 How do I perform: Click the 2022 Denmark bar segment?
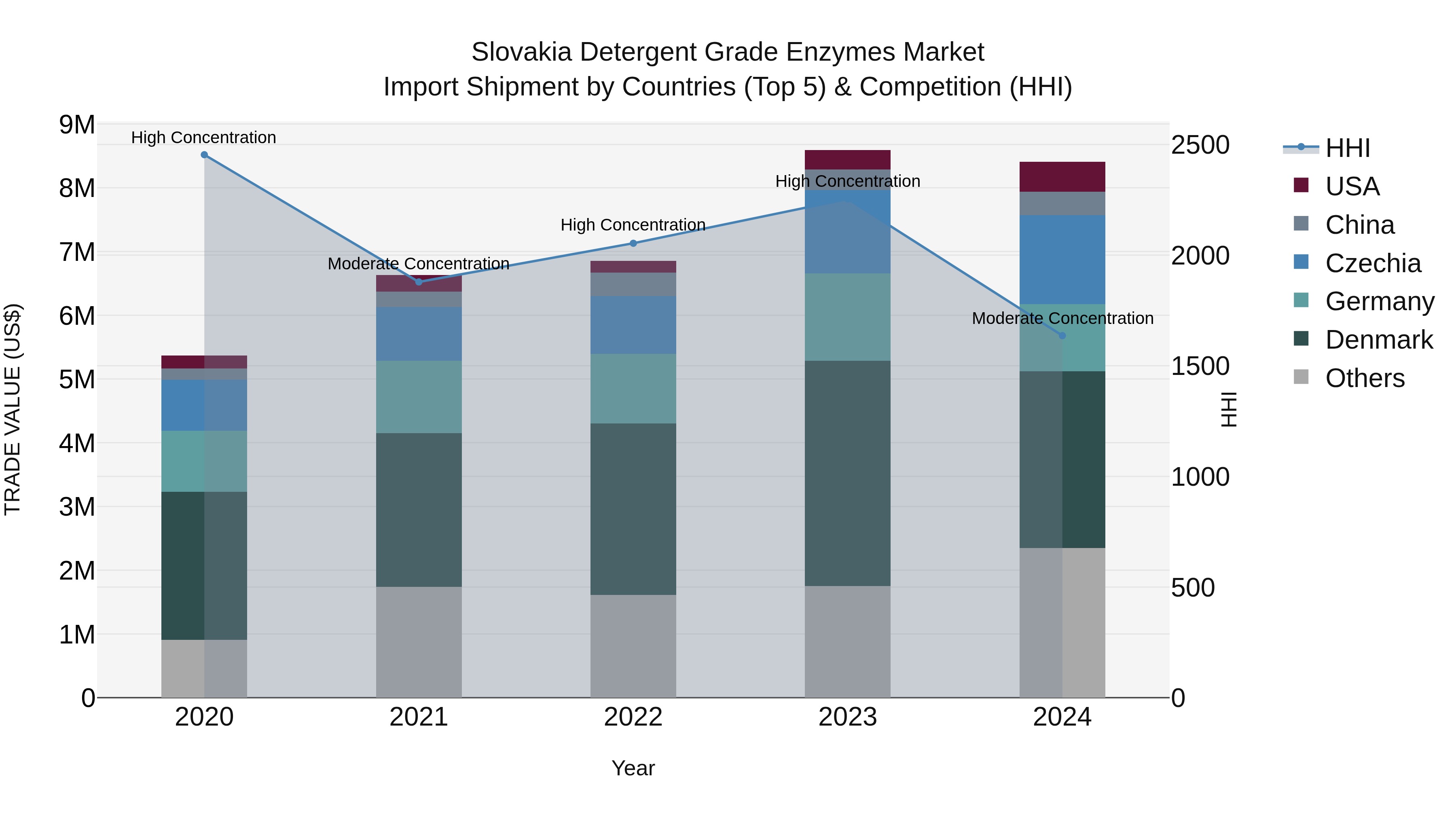pyautogui.click(x=633, y=509)
